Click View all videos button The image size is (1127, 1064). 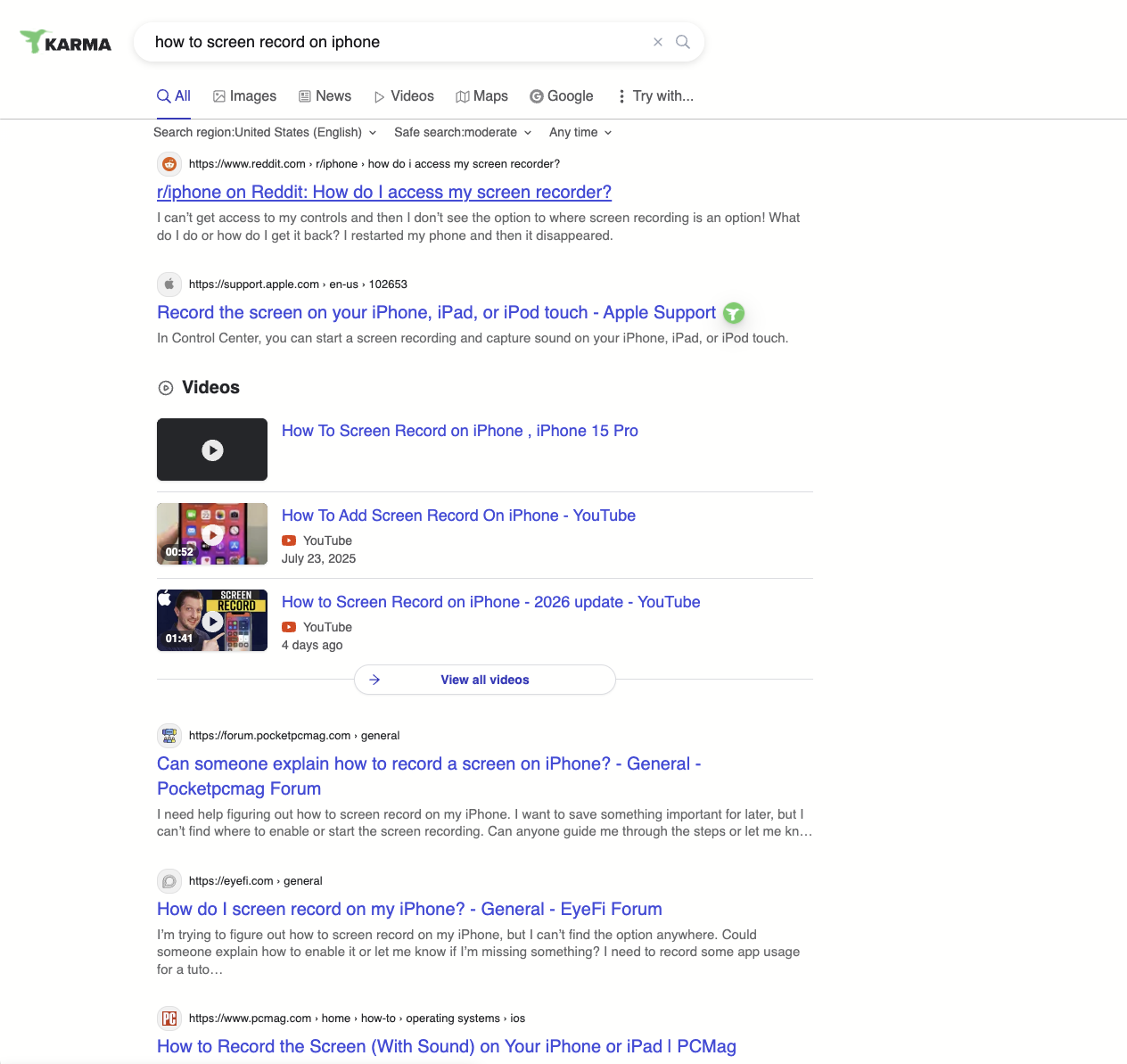[485, 680]
